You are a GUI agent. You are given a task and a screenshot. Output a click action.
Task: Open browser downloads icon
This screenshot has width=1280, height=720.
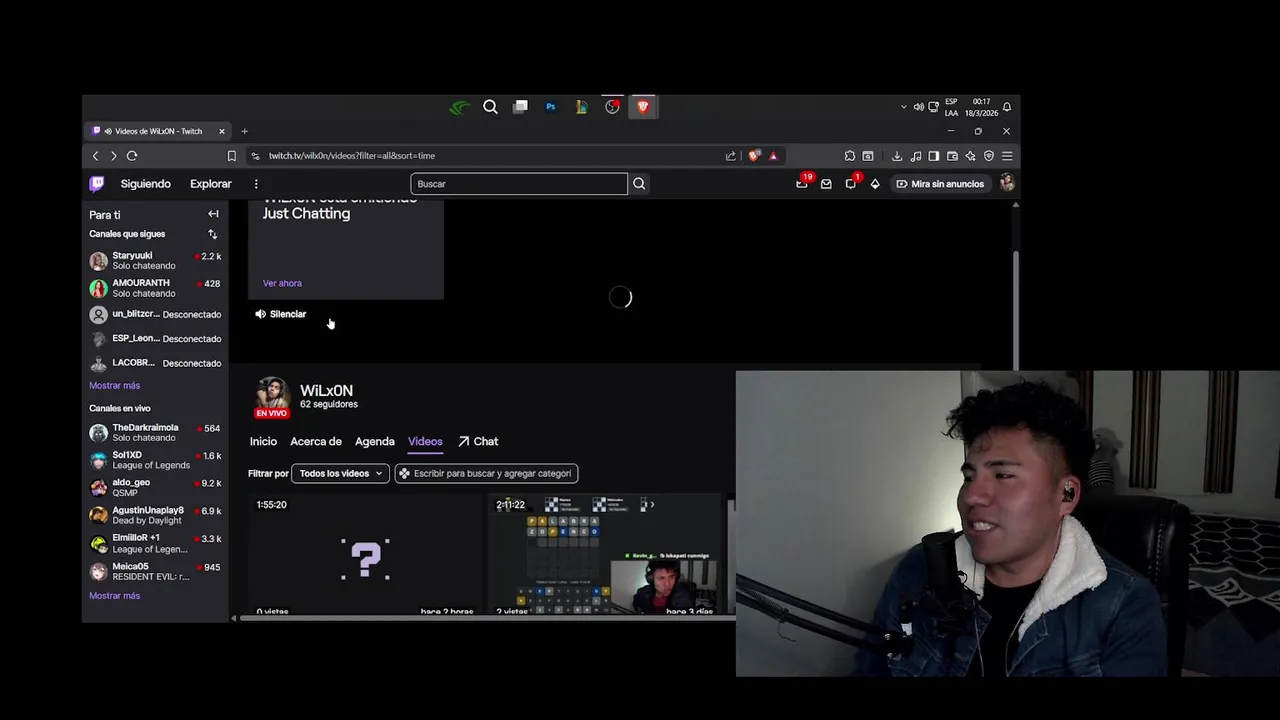point(897,156)
